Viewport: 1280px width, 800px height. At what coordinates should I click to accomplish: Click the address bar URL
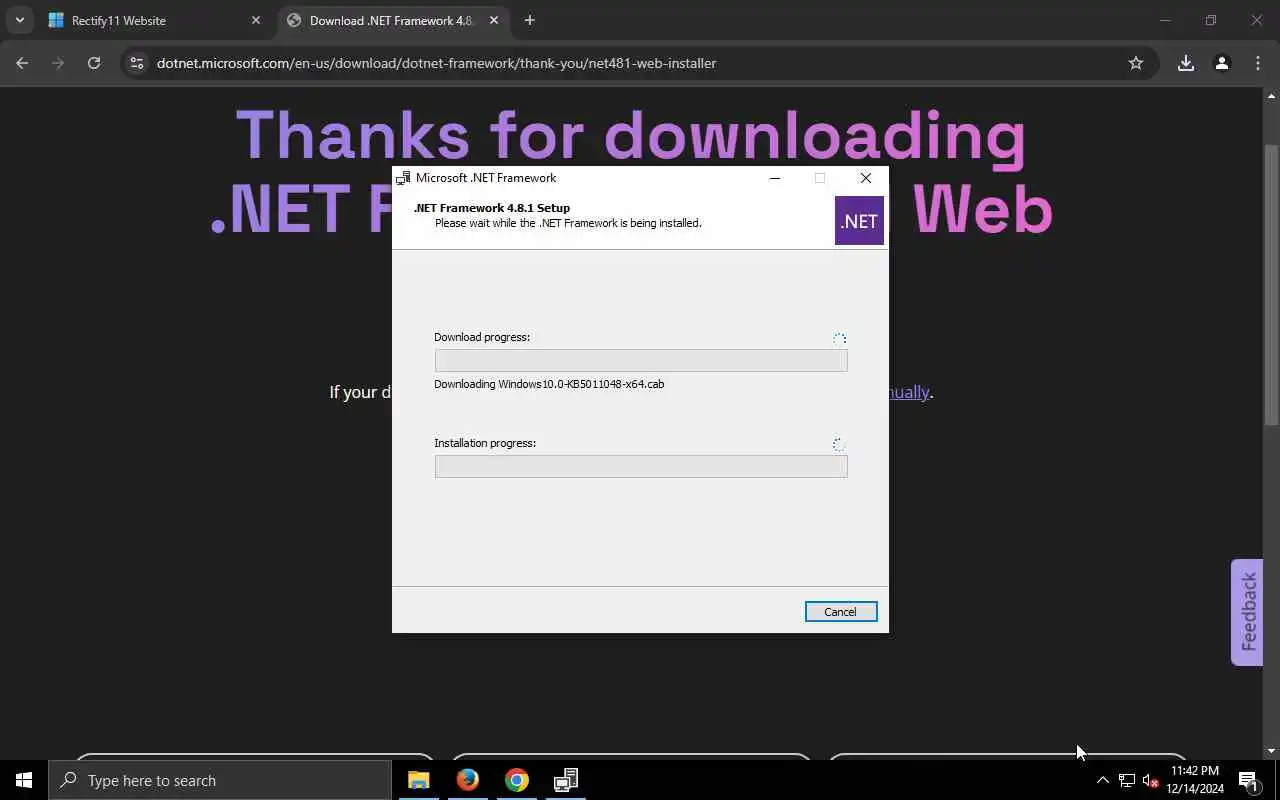coord(436,63)
